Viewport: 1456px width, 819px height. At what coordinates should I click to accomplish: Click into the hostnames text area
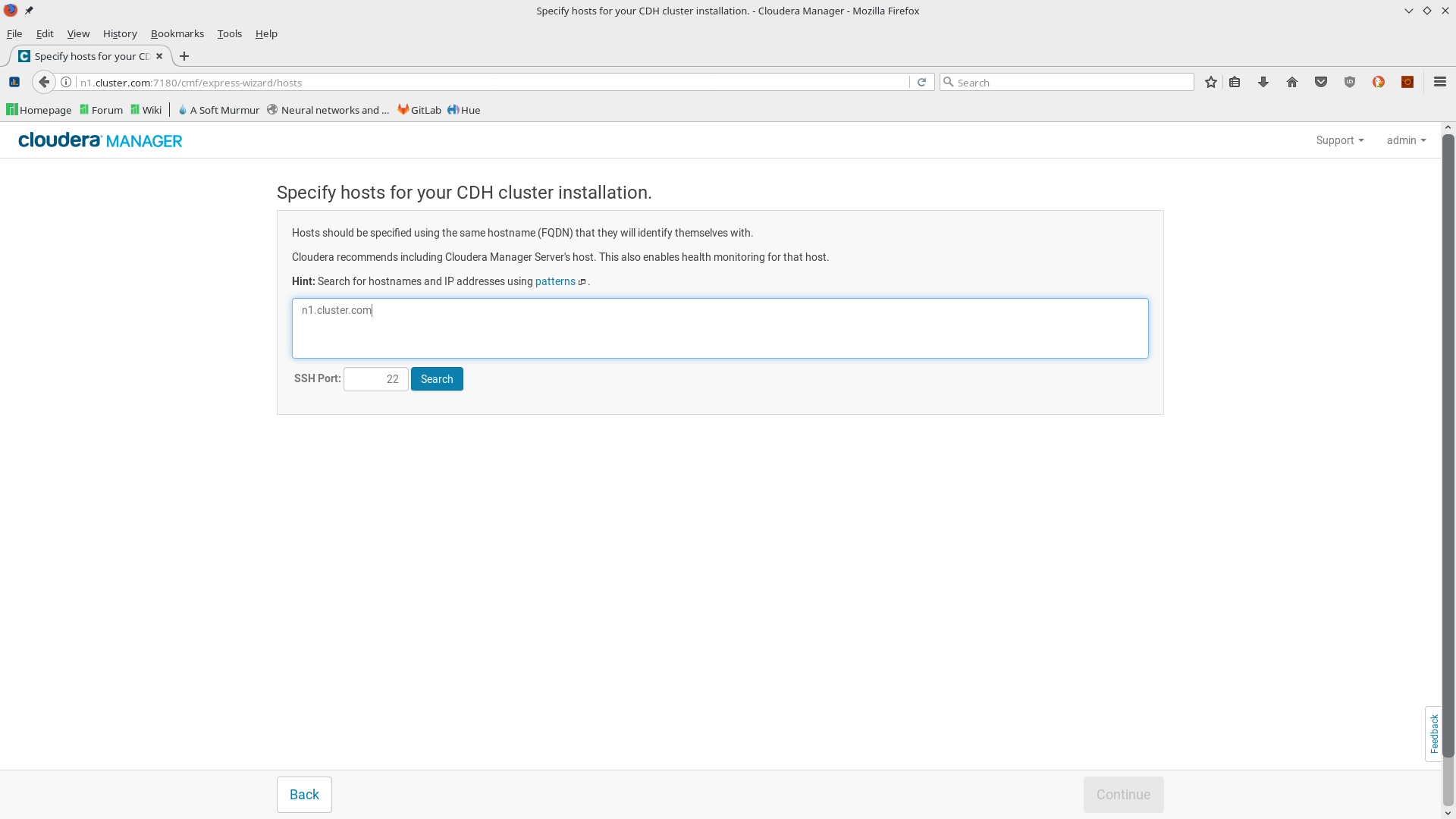pos(720,328)
